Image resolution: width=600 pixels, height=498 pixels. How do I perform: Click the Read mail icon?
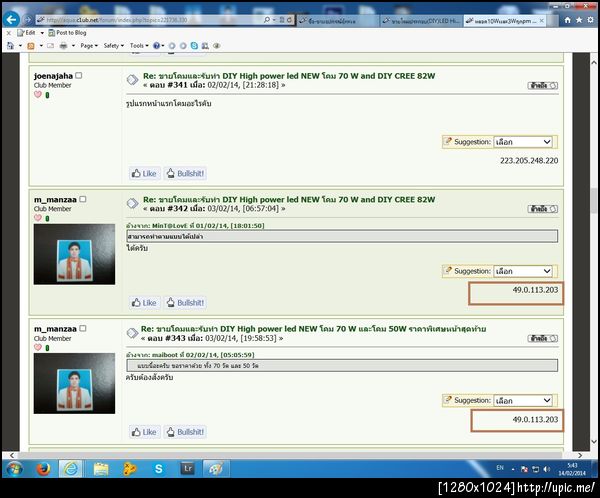pos(51,46)
